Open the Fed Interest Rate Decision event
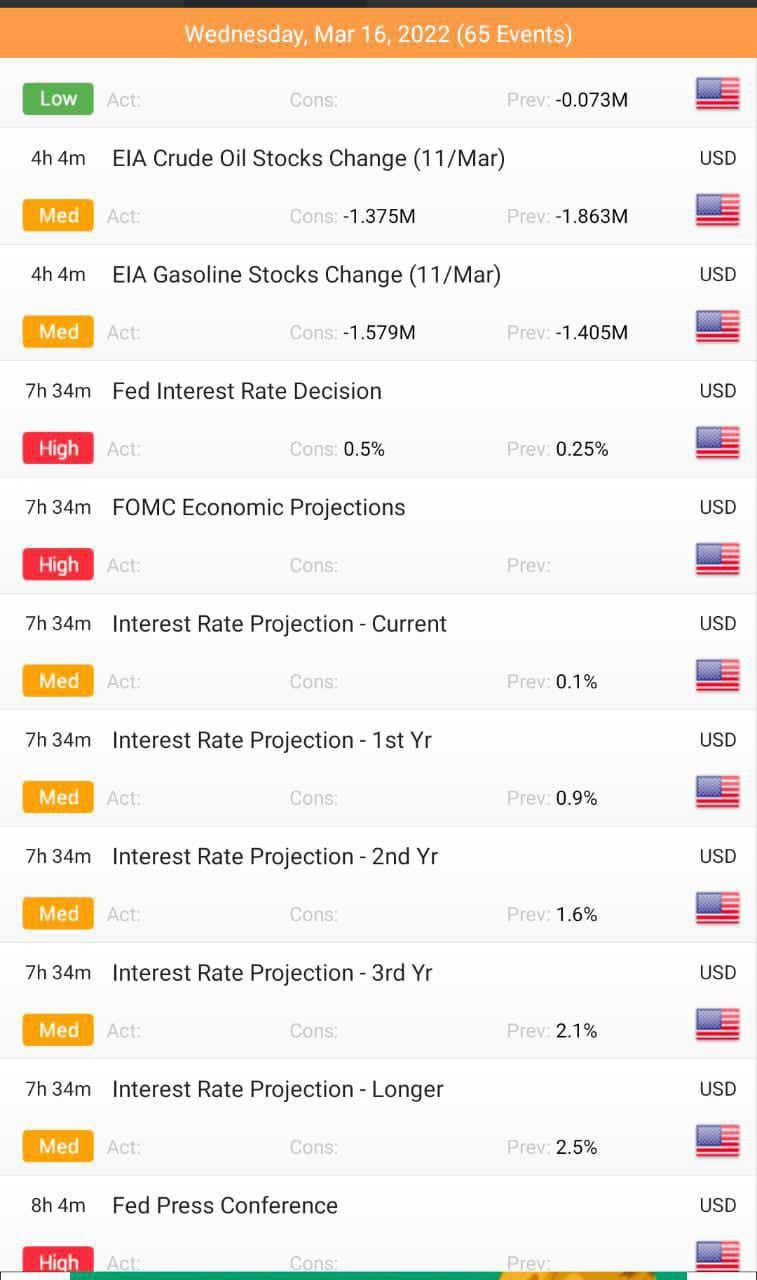Viewport: 757px width, 1280px height. click(x=247, y=391)
